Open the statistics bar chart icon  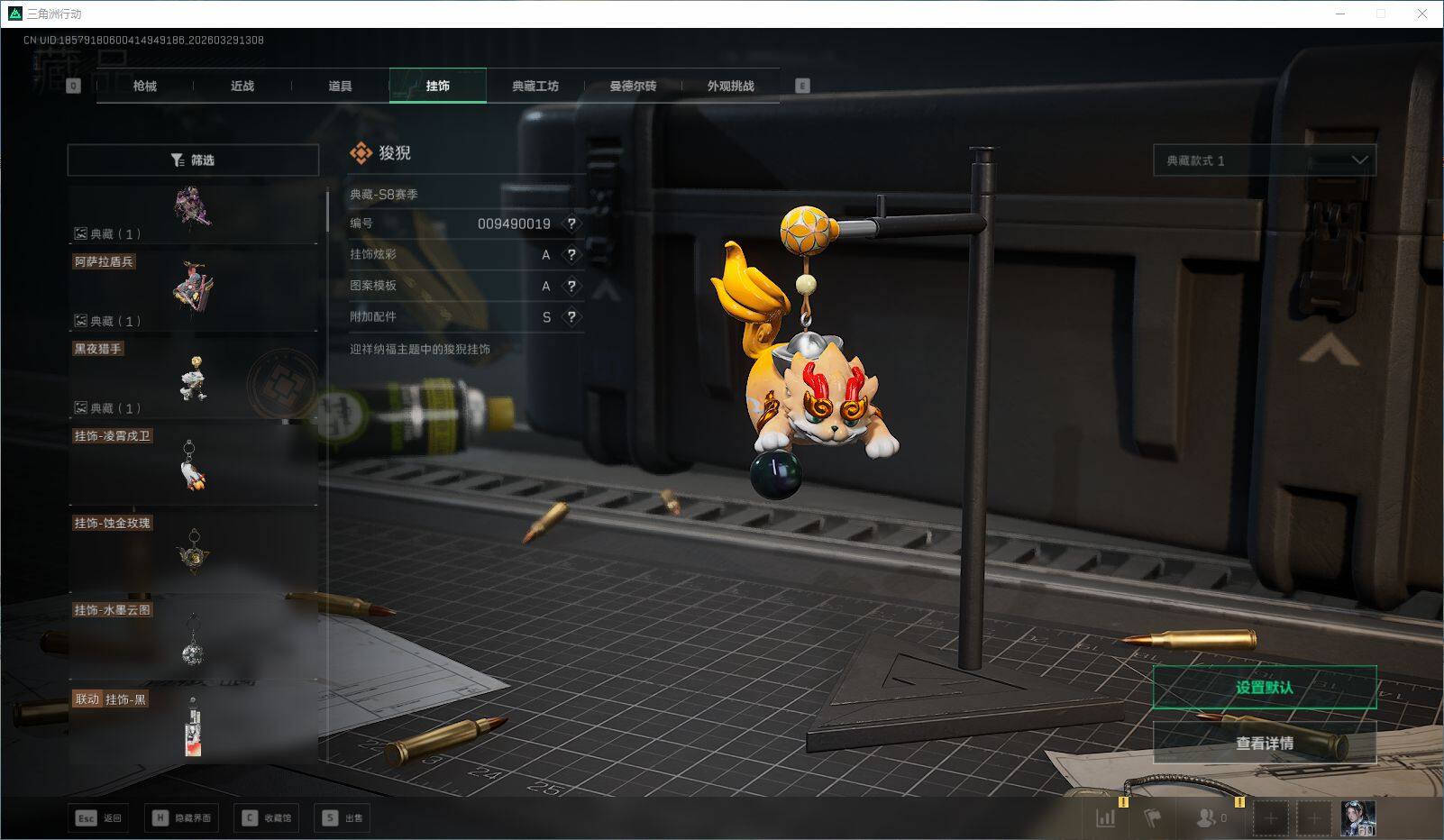pyautogui.click(x=1105, y=818)
